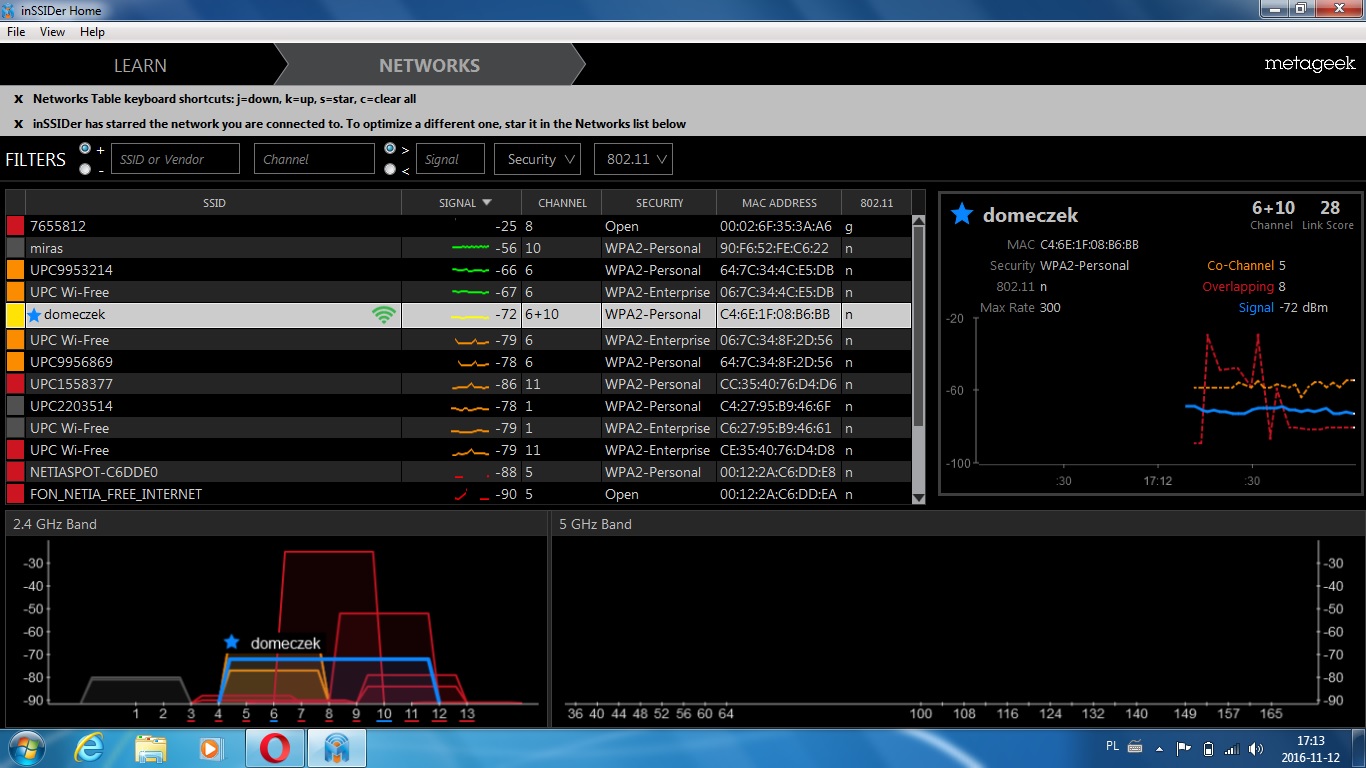The image size is (1366, 768).
Task: Show hidden system tray icons
Action: pos(1160,748)
